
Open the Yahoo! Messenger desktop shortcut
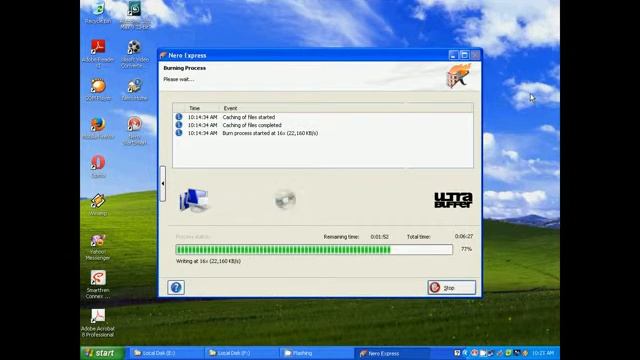(98, 247)
